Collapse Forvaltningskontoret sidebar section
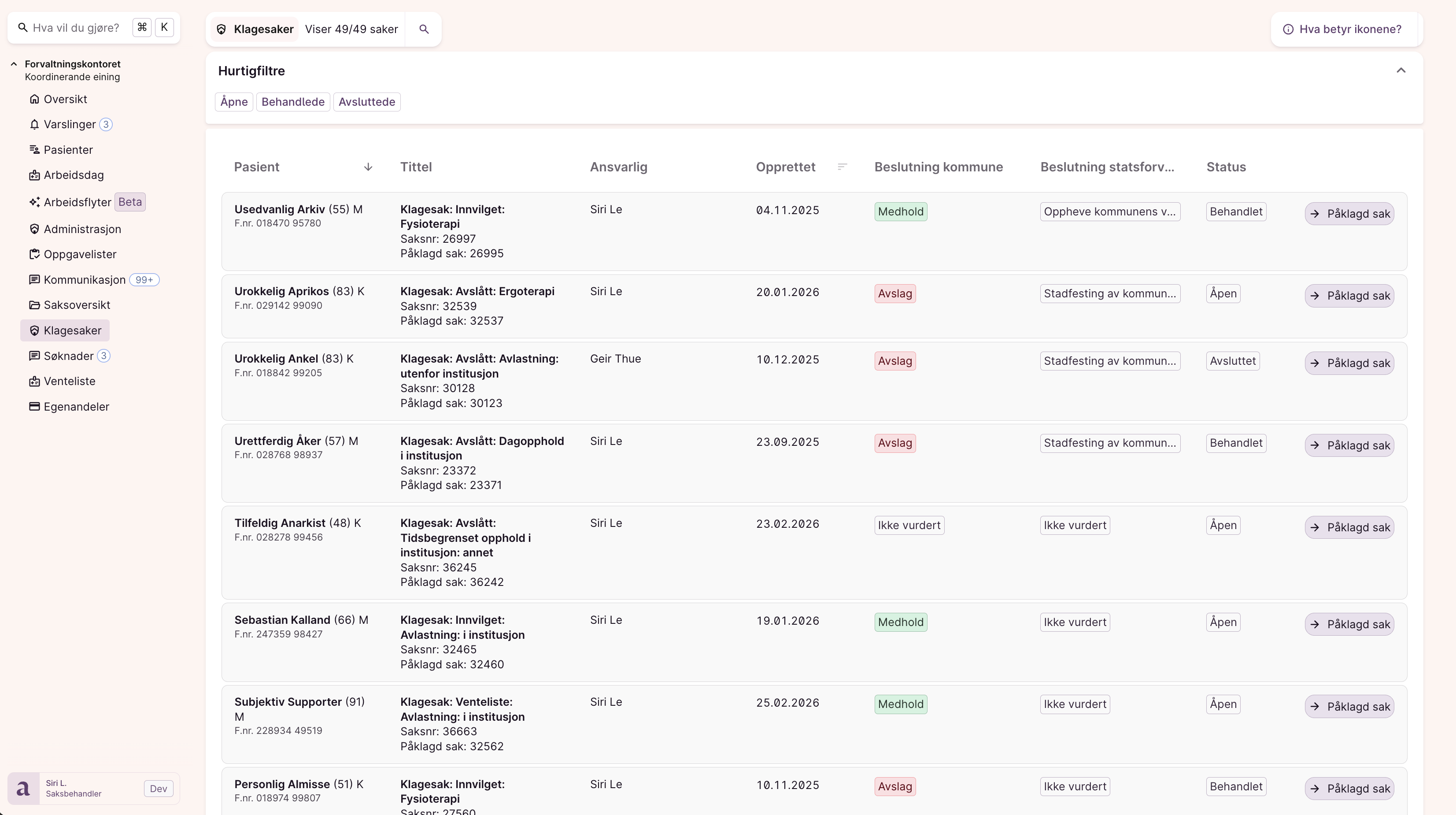Screen dimensions: 1456x815 (x=14, y=64)
